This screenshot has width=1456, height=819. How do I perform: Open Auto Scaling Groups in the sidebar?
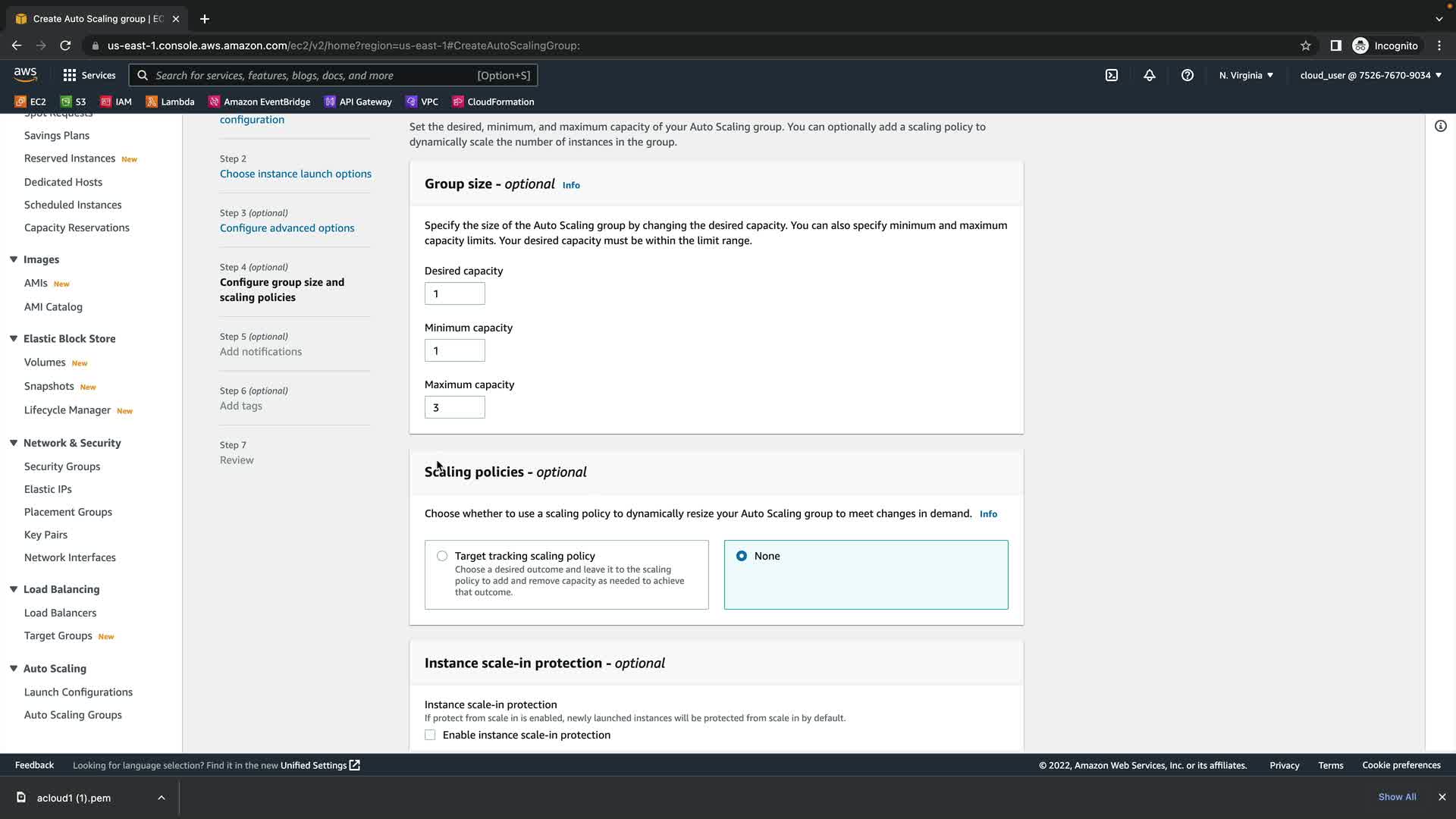tap(73, 714)
